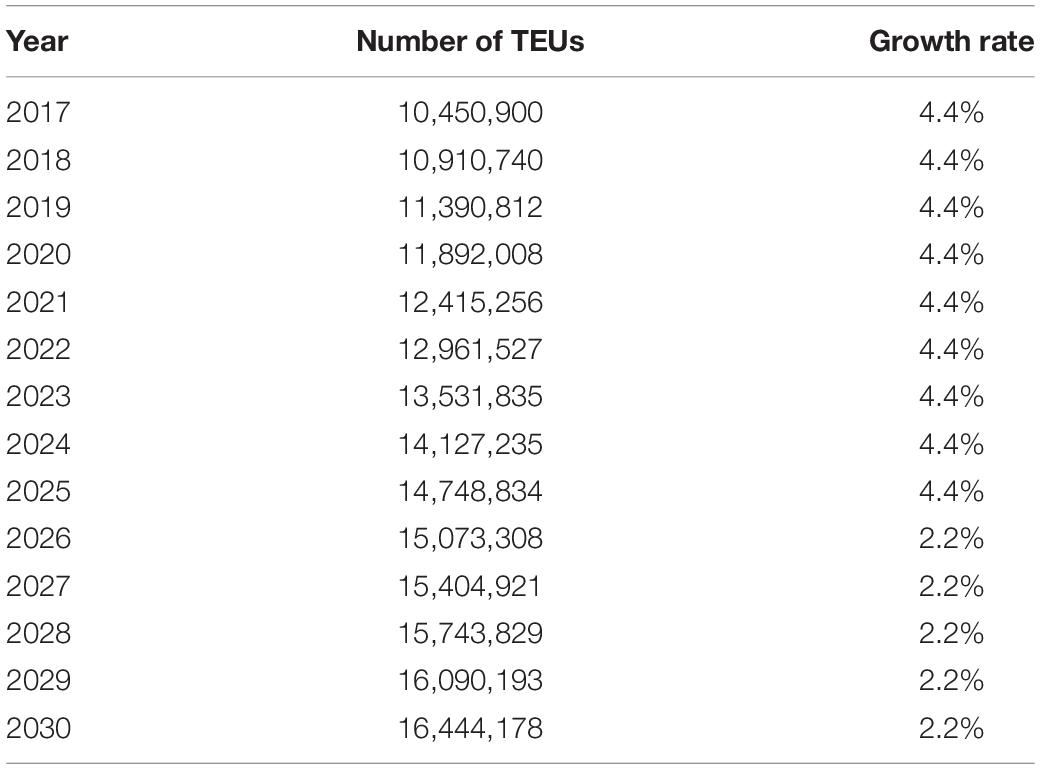Select the final value 16,444,178
This screenshot has width=1040, height=769.
click(470, 728)
